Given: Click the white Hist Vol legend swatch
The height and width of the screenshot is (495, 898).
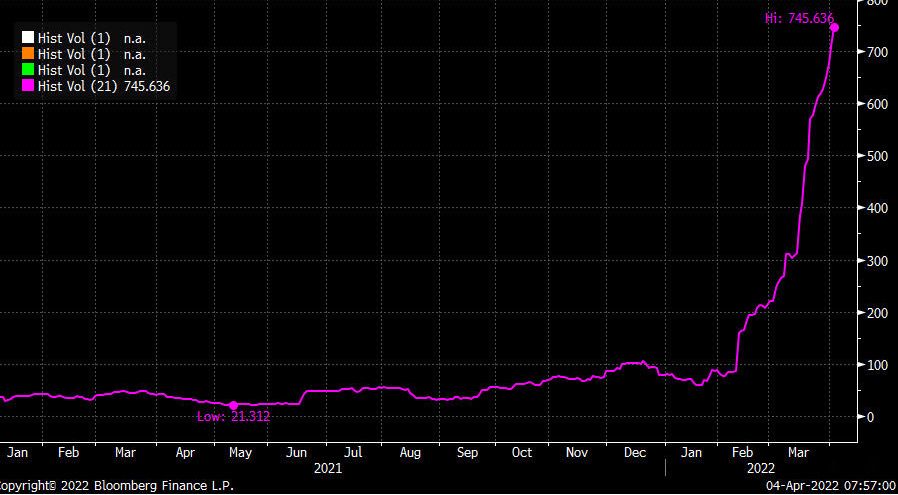Looking at the screenshot, I should coord(28,38).
